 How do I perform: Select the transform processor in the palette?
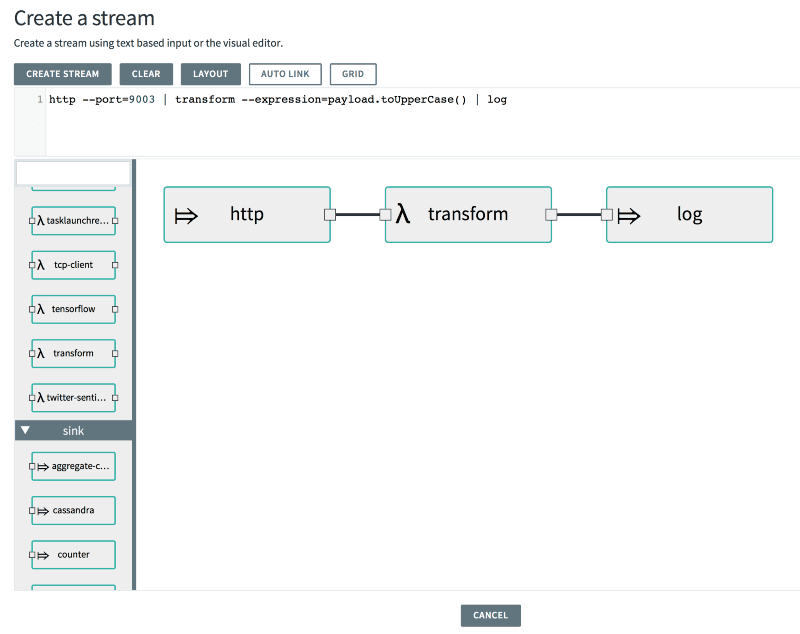[x=73, y=353]
